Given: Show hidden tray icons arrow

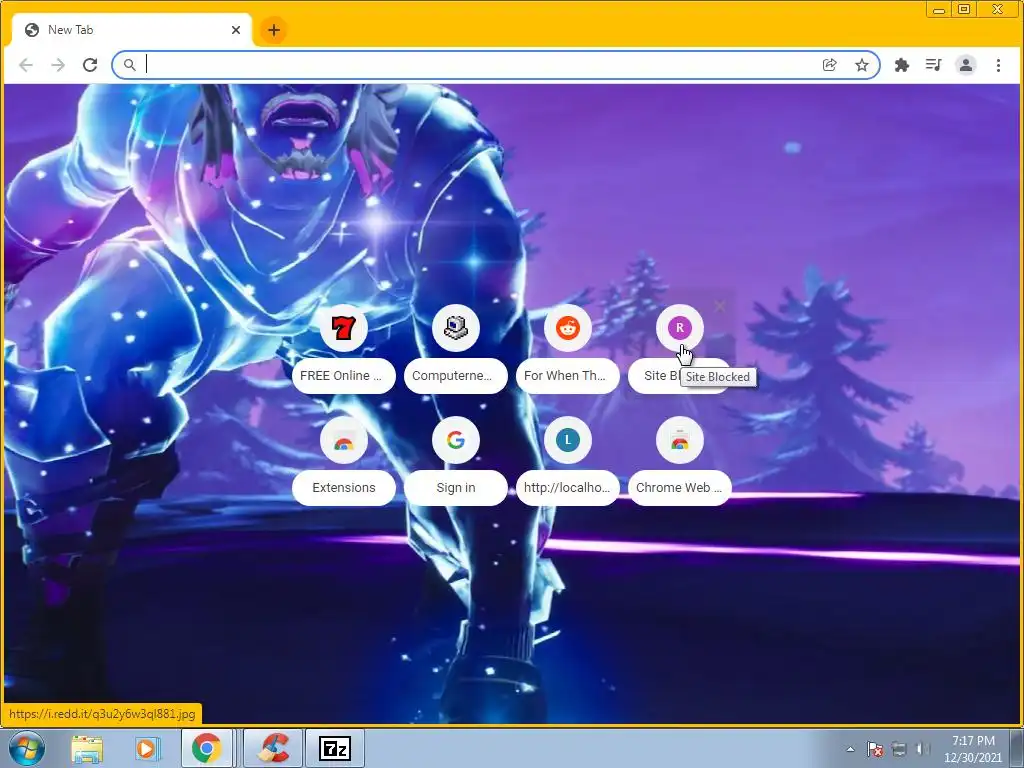Looking at the screenshot, I should (x=850, y=749).
